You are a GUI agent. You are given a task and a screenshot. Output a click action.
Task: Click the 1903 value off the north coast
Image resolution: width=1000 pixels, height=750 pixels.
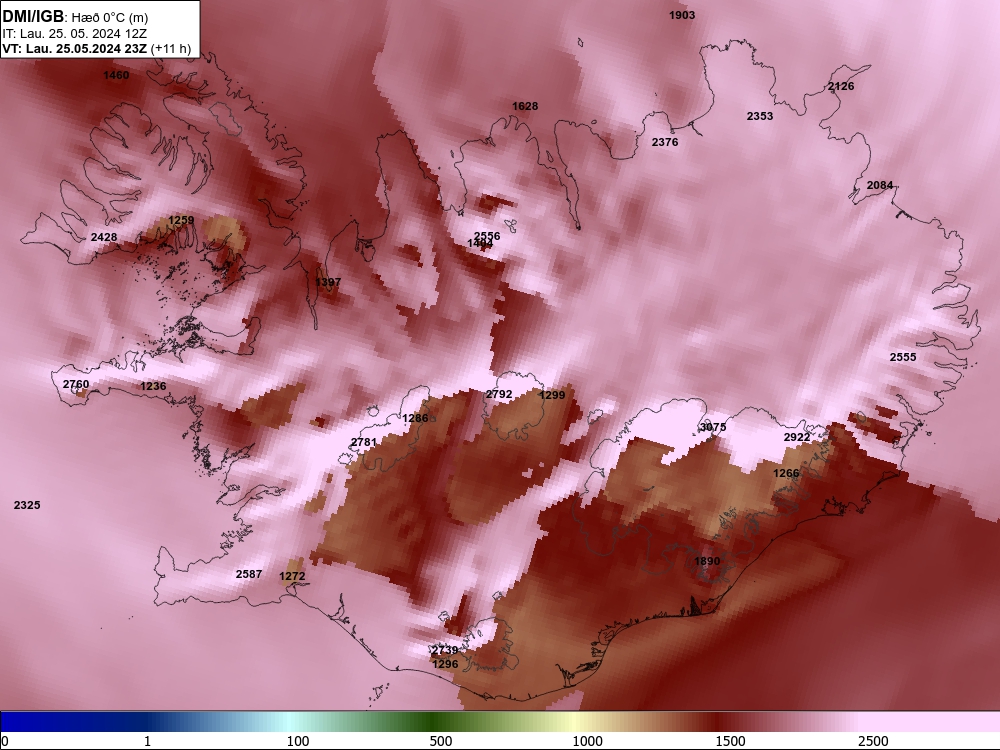click(682, 15)
